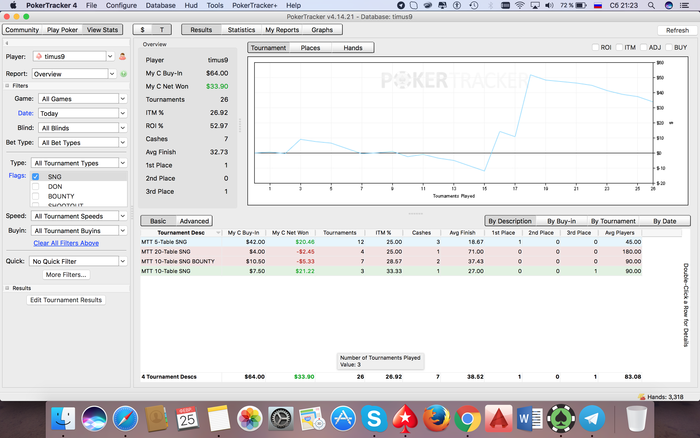Viewport: 700px width, 438px height.
Task: Enable the ITM graph checkbox
Action: tap(619, 47)
